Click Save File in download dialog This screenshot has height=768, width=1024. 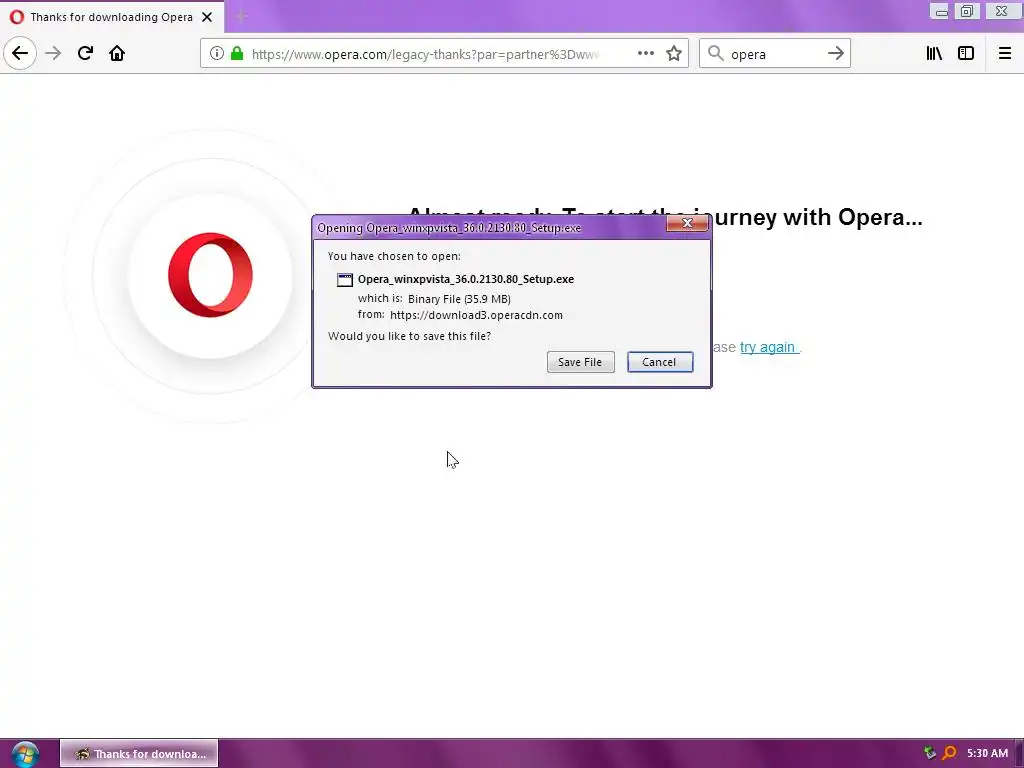(x=581, y=362)
